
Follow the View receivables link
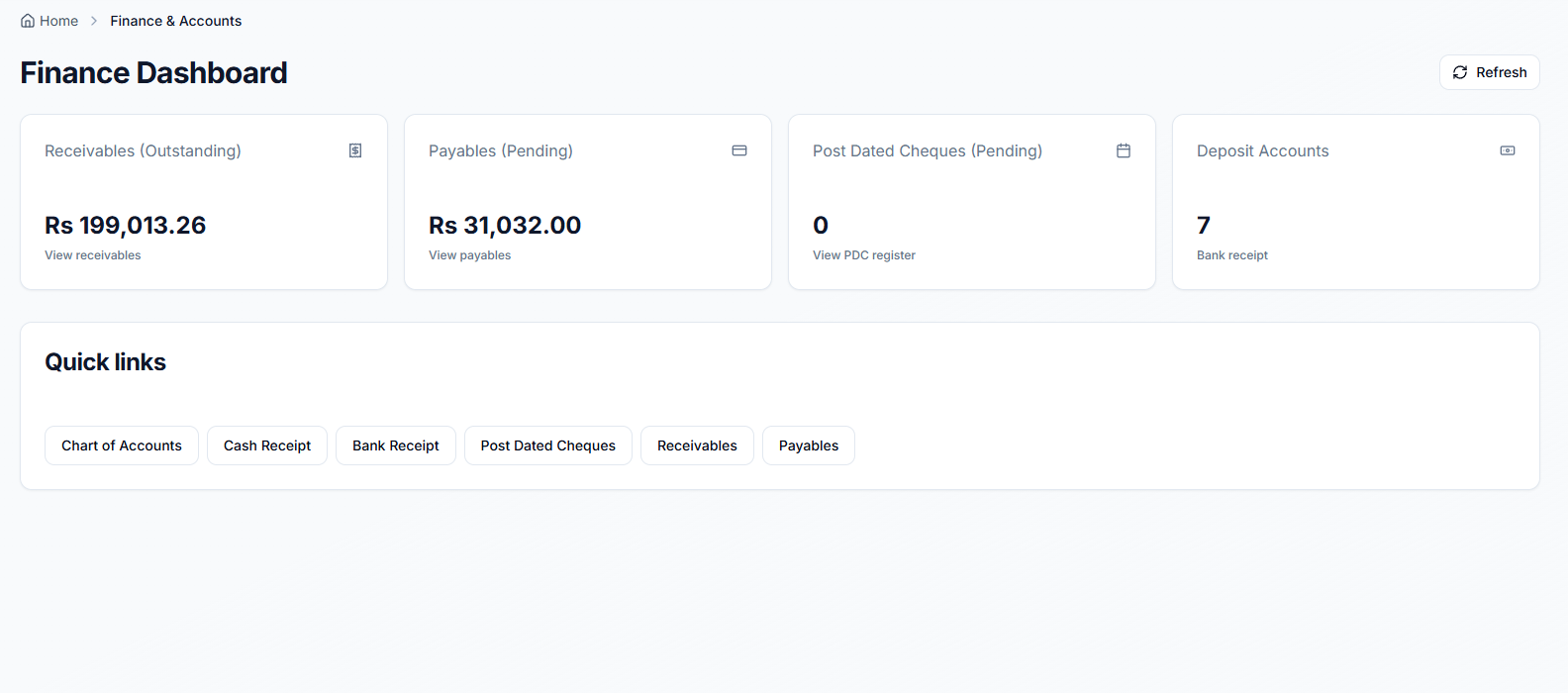[93, 255]
